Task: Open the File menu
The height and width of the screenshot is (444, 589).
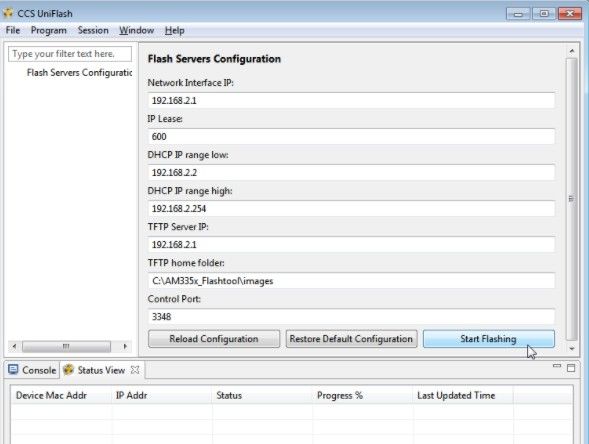Action: pyautogui.click(x=13, y=30)
